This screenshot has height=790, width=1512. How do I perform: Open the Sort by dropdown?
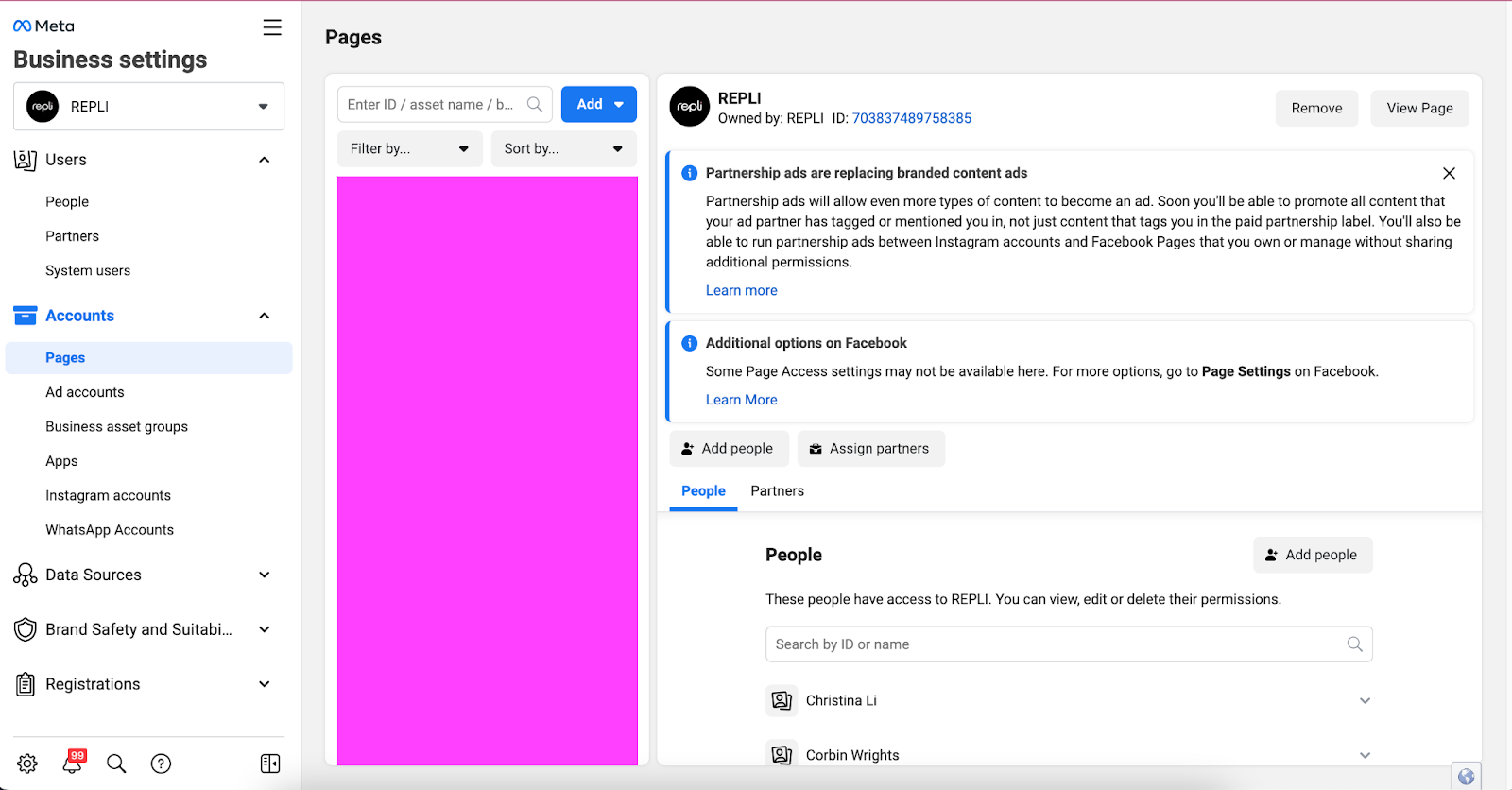564,148
